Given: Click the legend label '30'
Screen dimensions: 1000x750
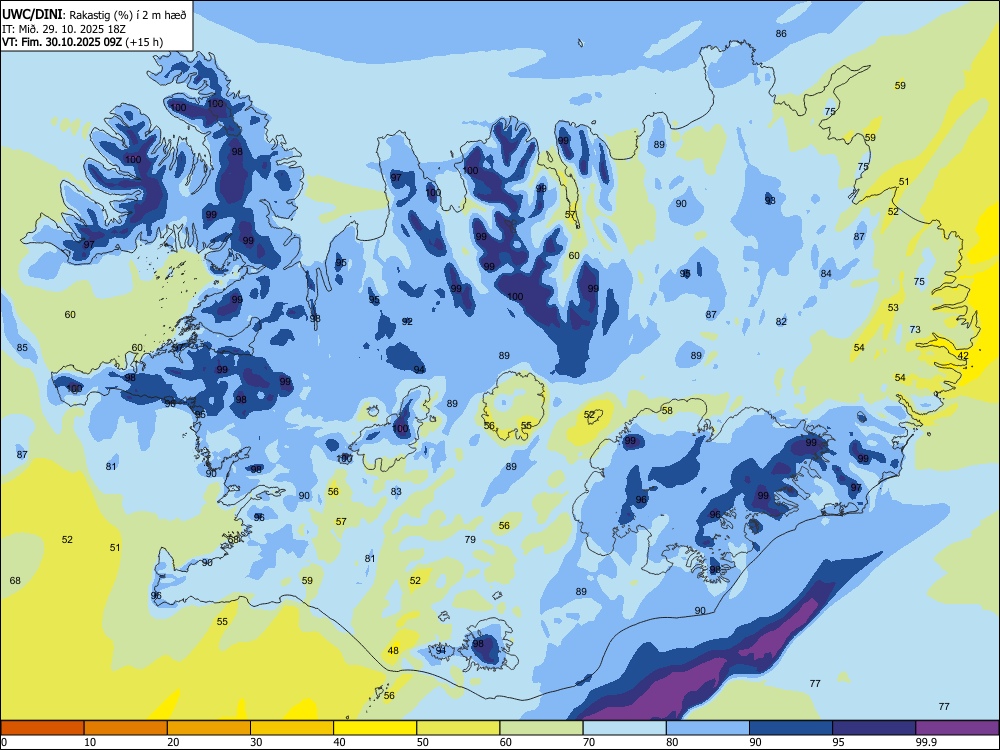Looking at the screenshot, I should pyautogui.click(x=256, y=742).
